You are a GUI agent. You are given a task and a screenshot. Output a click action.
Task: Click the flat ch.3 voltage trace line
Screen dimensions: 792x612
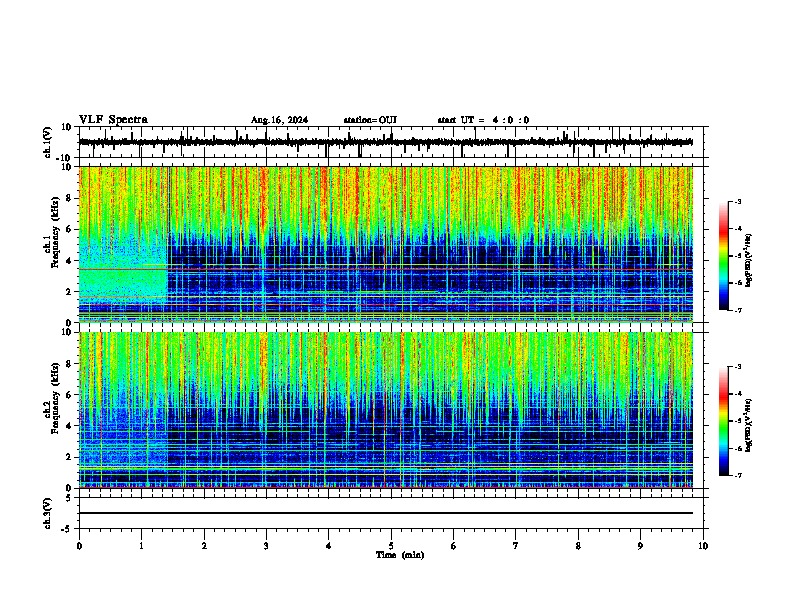click(385, 513)
